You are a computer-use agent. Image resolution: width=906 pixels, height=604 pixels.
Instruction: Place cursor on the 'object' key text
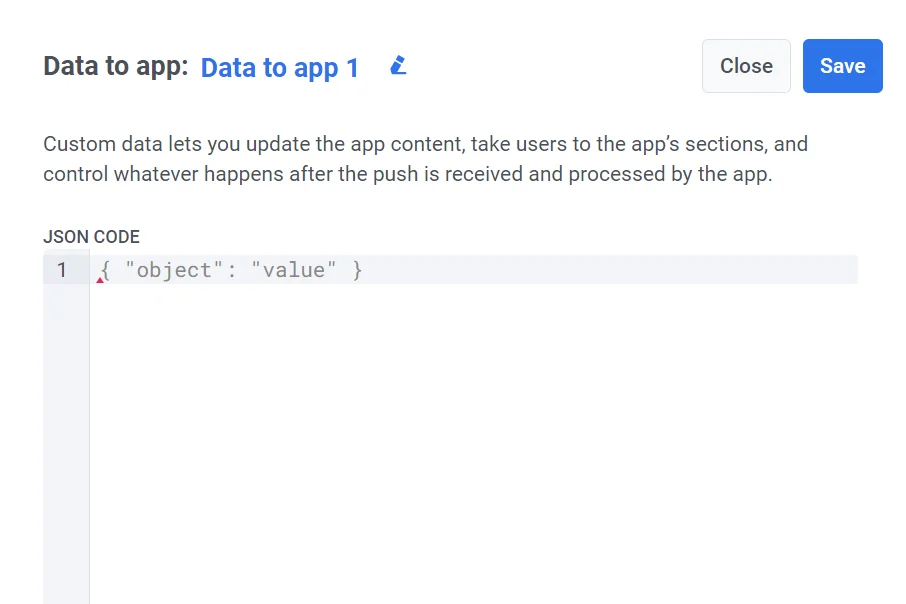point(176,270)
